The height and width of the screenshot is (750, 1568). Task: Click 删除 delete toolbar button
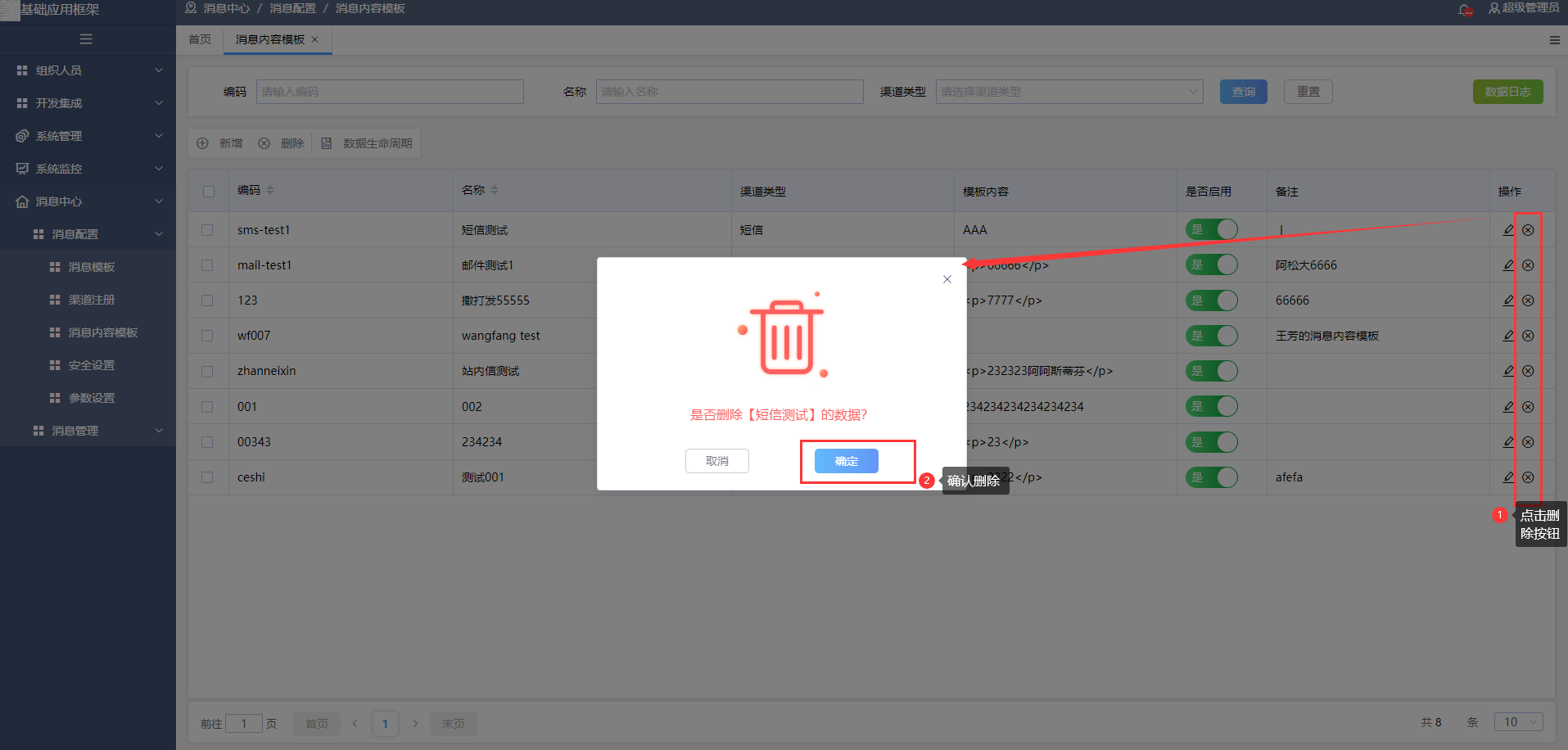(x=282, y=143)
